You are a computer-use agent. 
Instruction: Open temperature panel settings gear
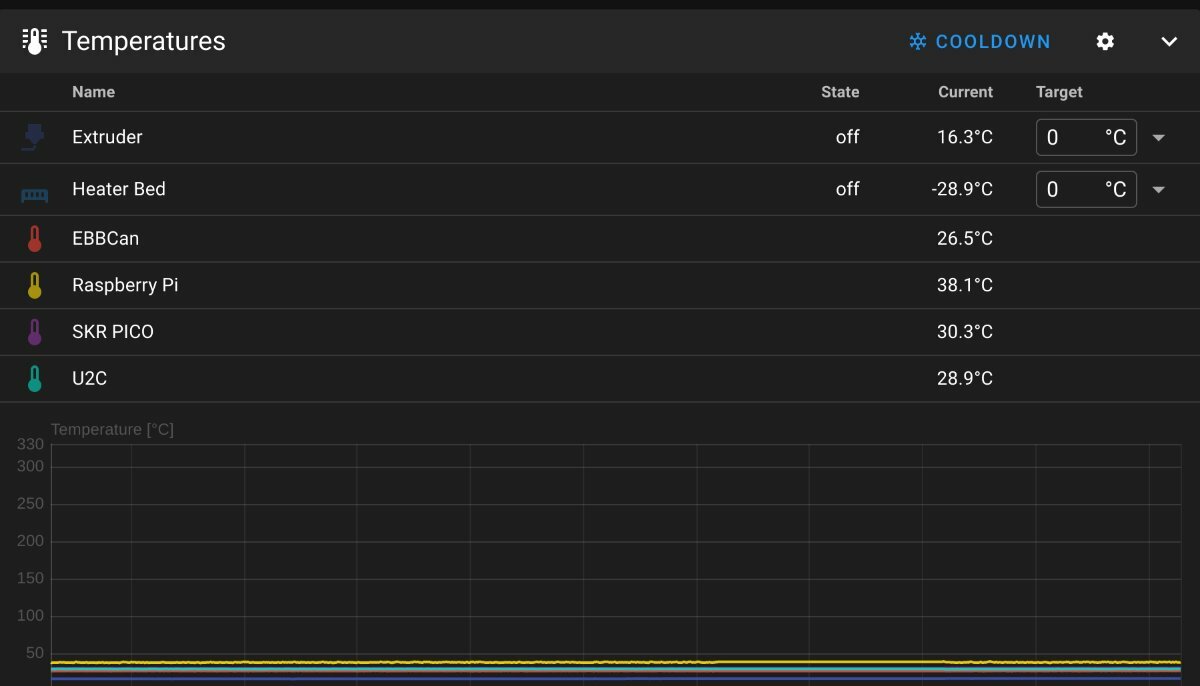click(x=1105, y=41)
